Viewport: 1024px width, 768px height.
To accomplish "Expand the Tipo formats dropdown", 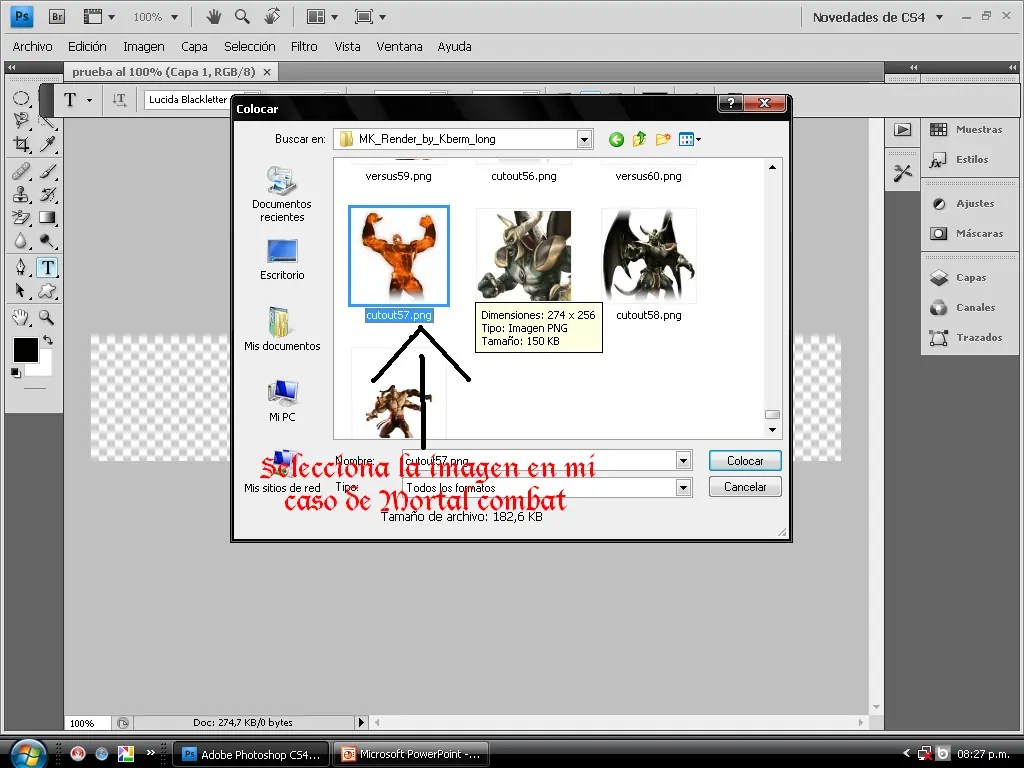I will (x=683, y=487).
